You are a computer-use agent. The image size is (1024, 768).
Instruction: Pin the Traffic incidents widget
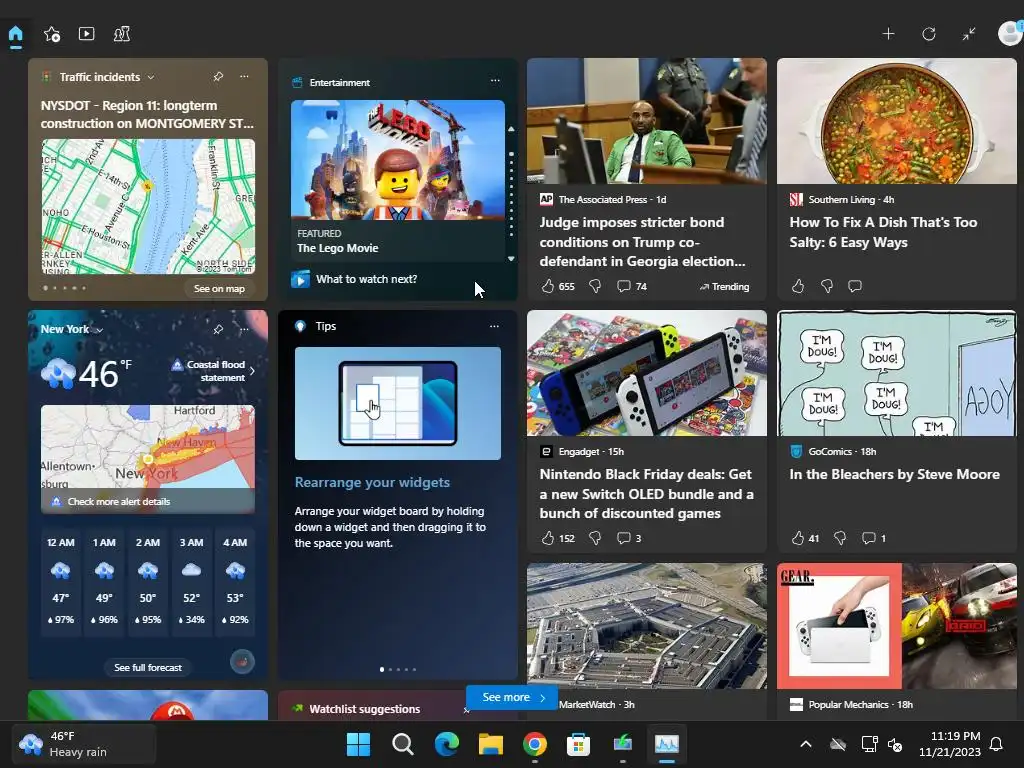218,76
